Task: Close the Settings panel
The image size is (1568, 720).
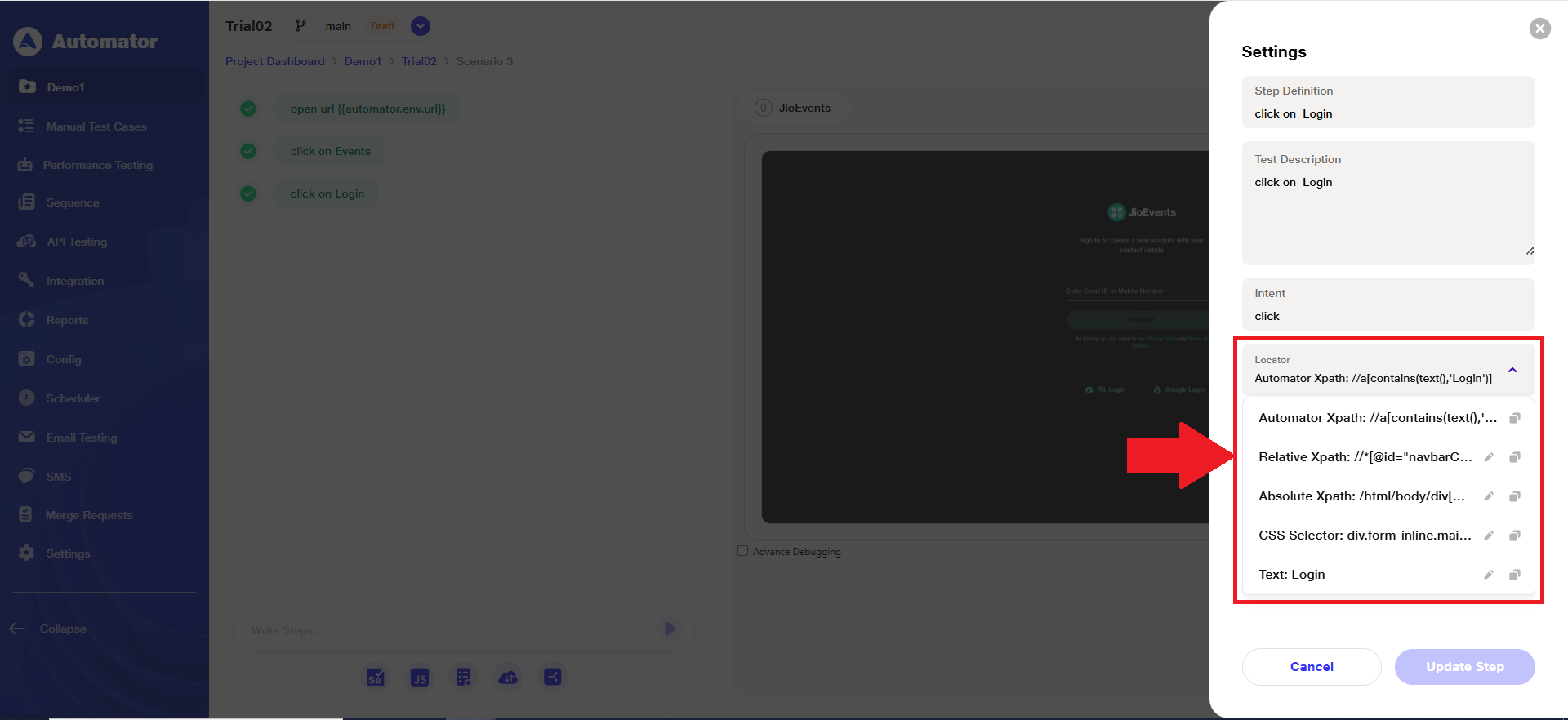Action: [1539, 29]
